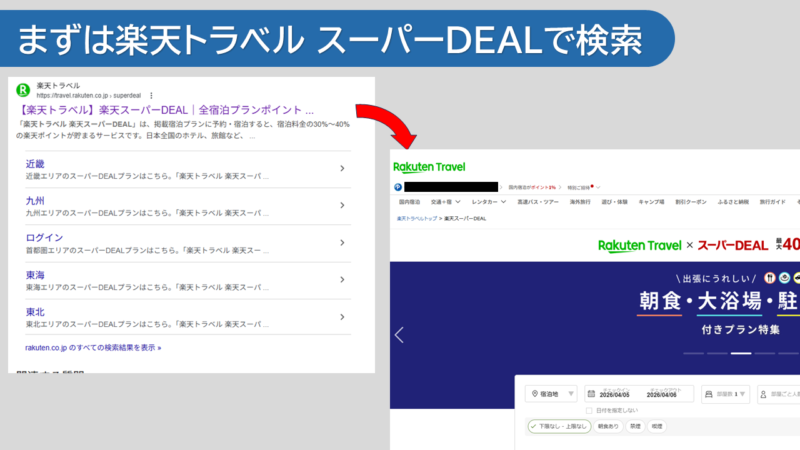The height and width of the screenshot is (450, 800).
Task: Select the 旅行ガイド menu item
Action: pos(772,202)
